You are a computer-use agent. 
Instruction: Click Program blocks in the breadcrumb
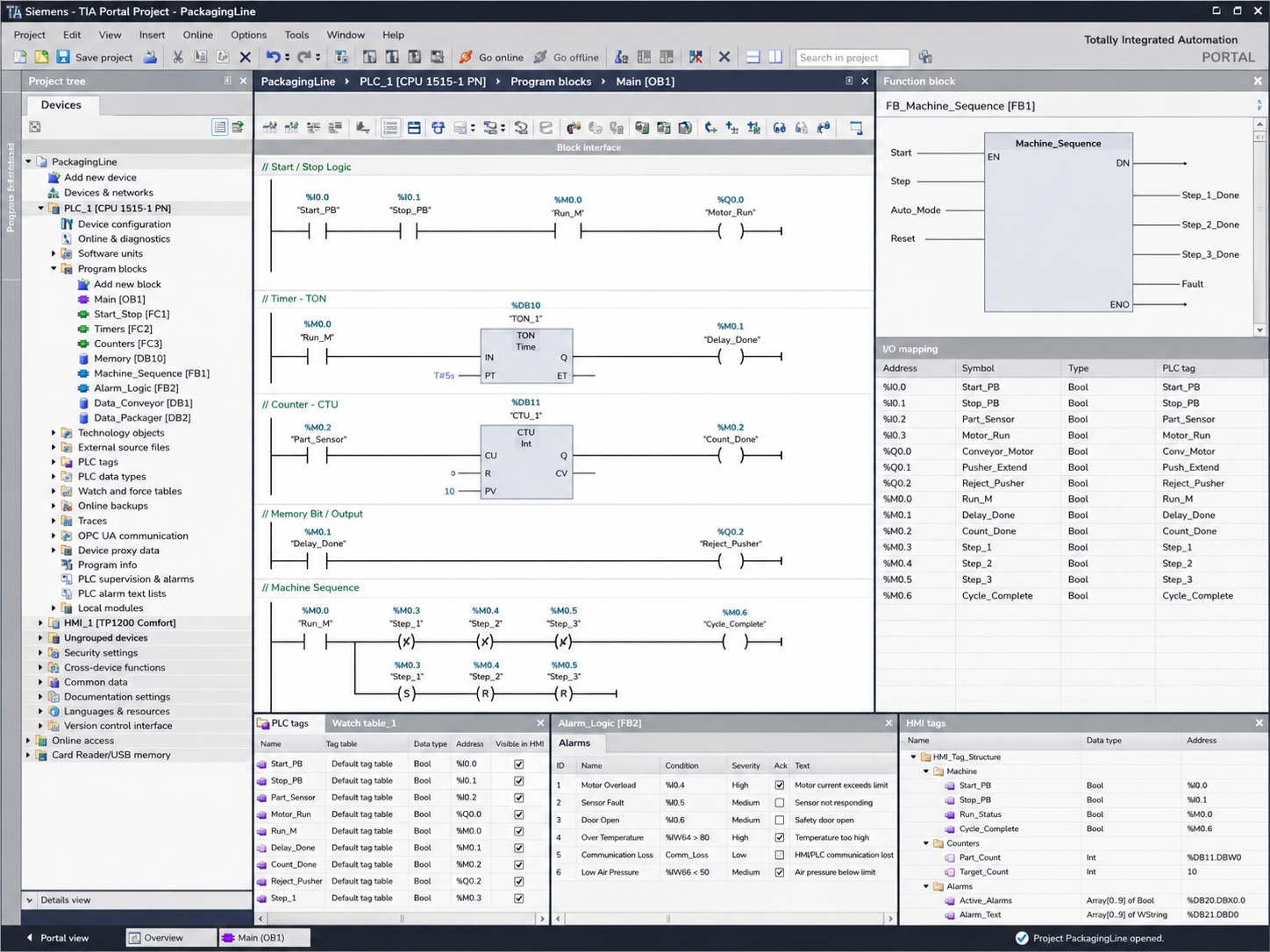[x=551, y=82]
